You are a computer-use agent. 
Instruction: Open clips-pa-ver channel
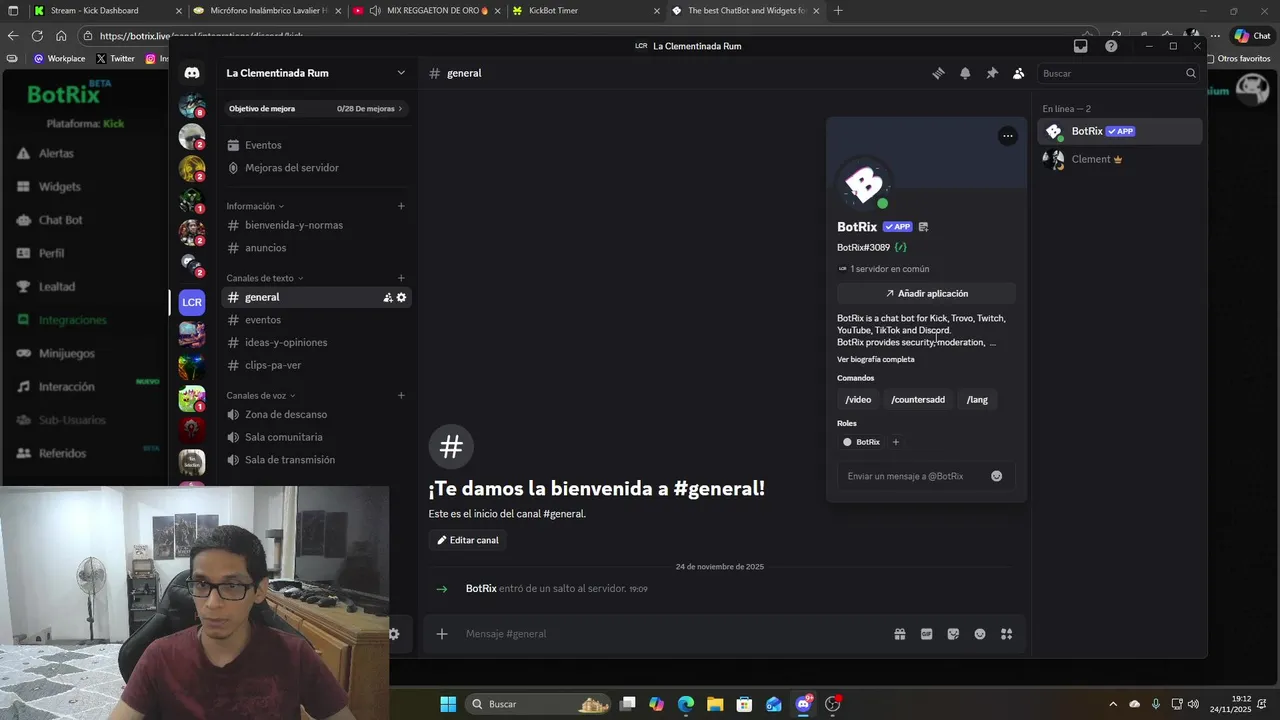[x=315, y=365]
